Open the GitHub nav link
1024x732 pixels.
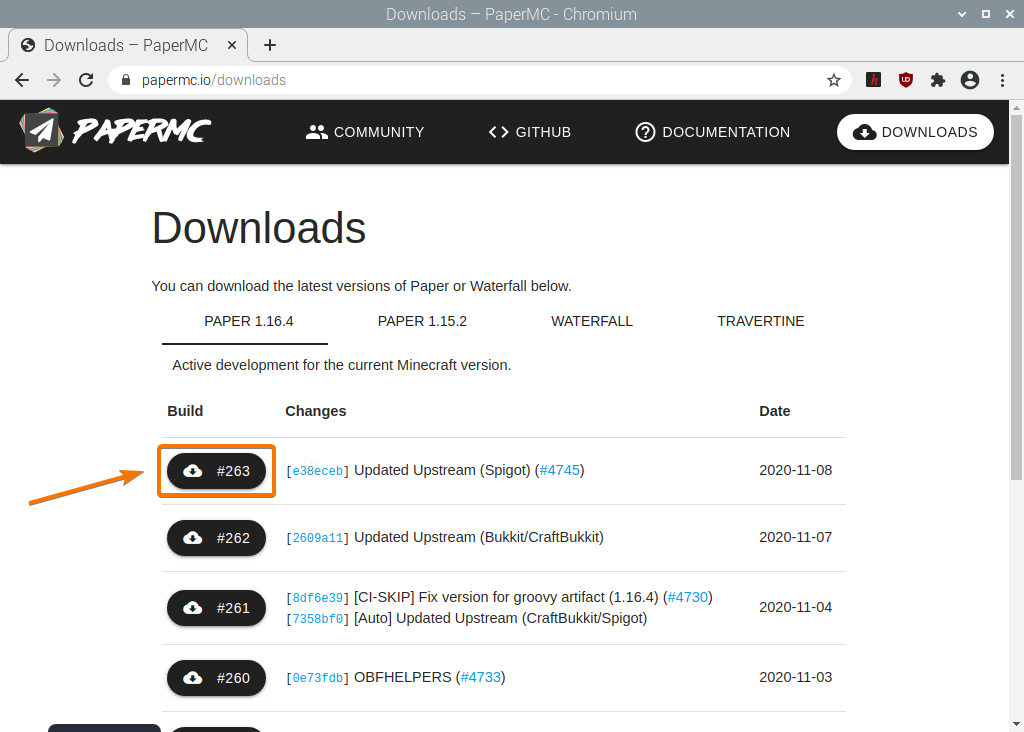[x=530, y=132]
